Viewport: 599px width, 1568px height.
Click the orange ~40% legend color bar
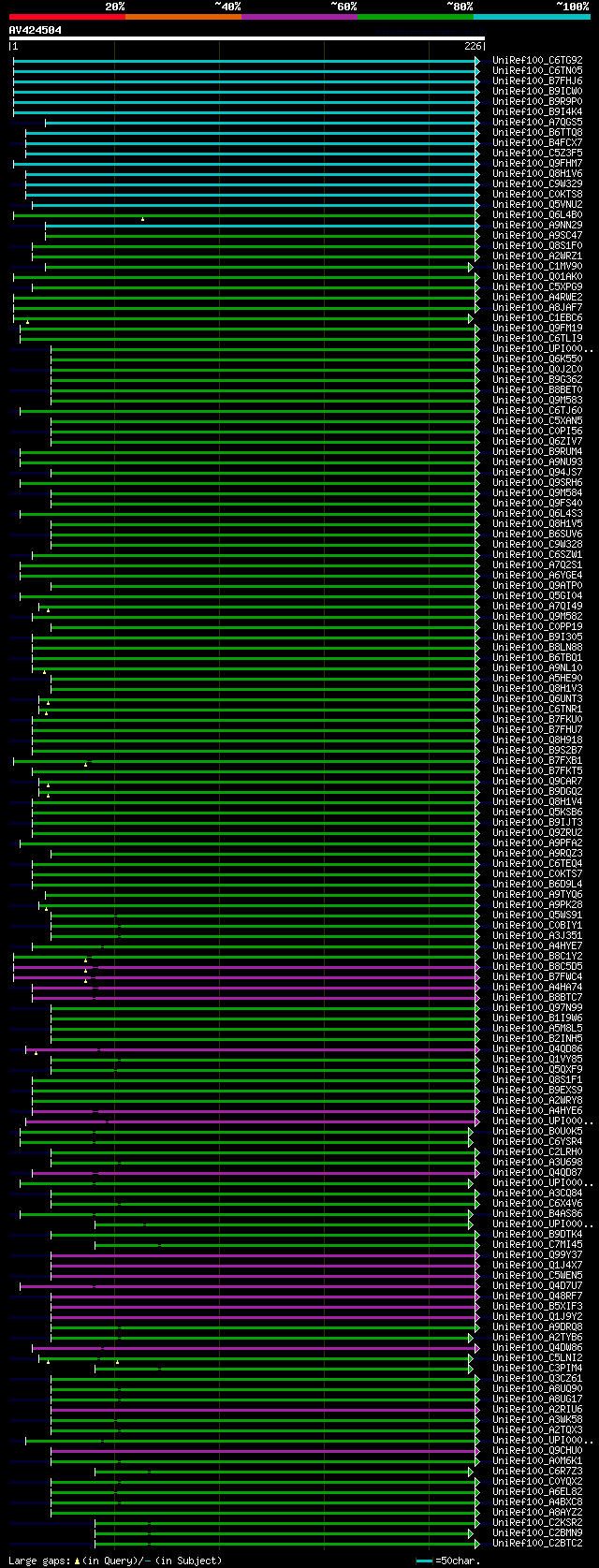coord(183,16)
